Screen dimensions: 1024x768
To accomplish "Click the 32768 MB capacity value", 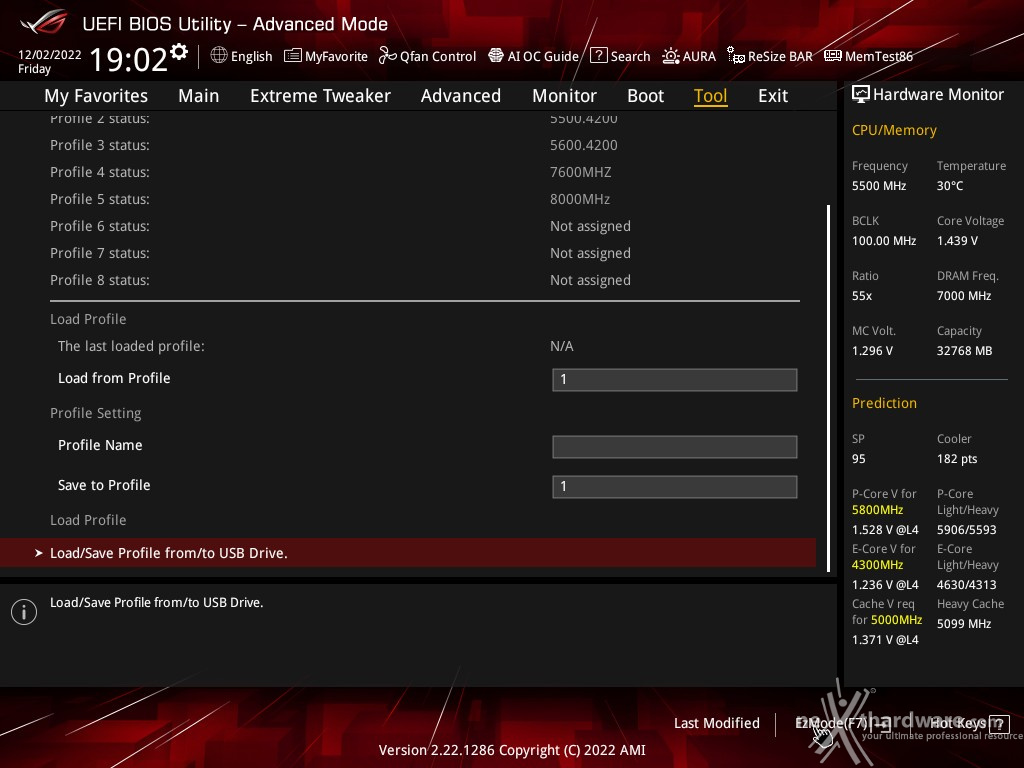I will (965, 351).
